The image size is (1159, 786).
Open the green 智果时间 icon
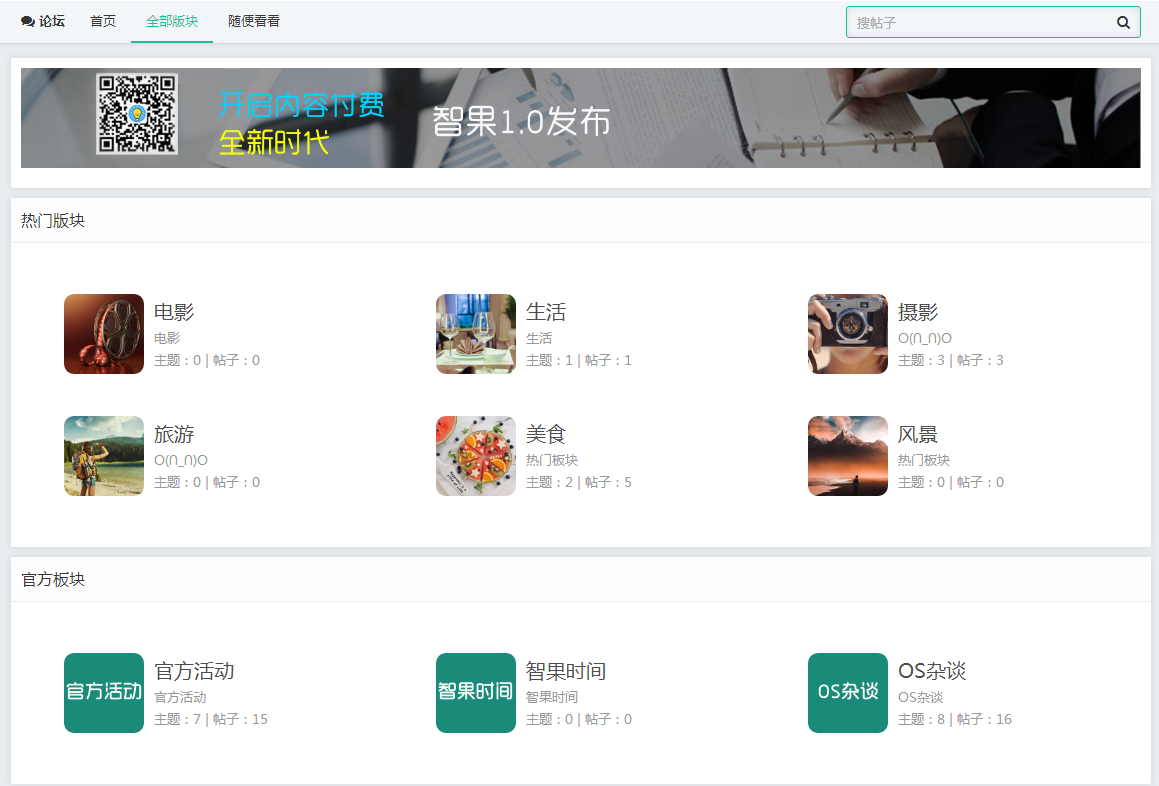475,693
